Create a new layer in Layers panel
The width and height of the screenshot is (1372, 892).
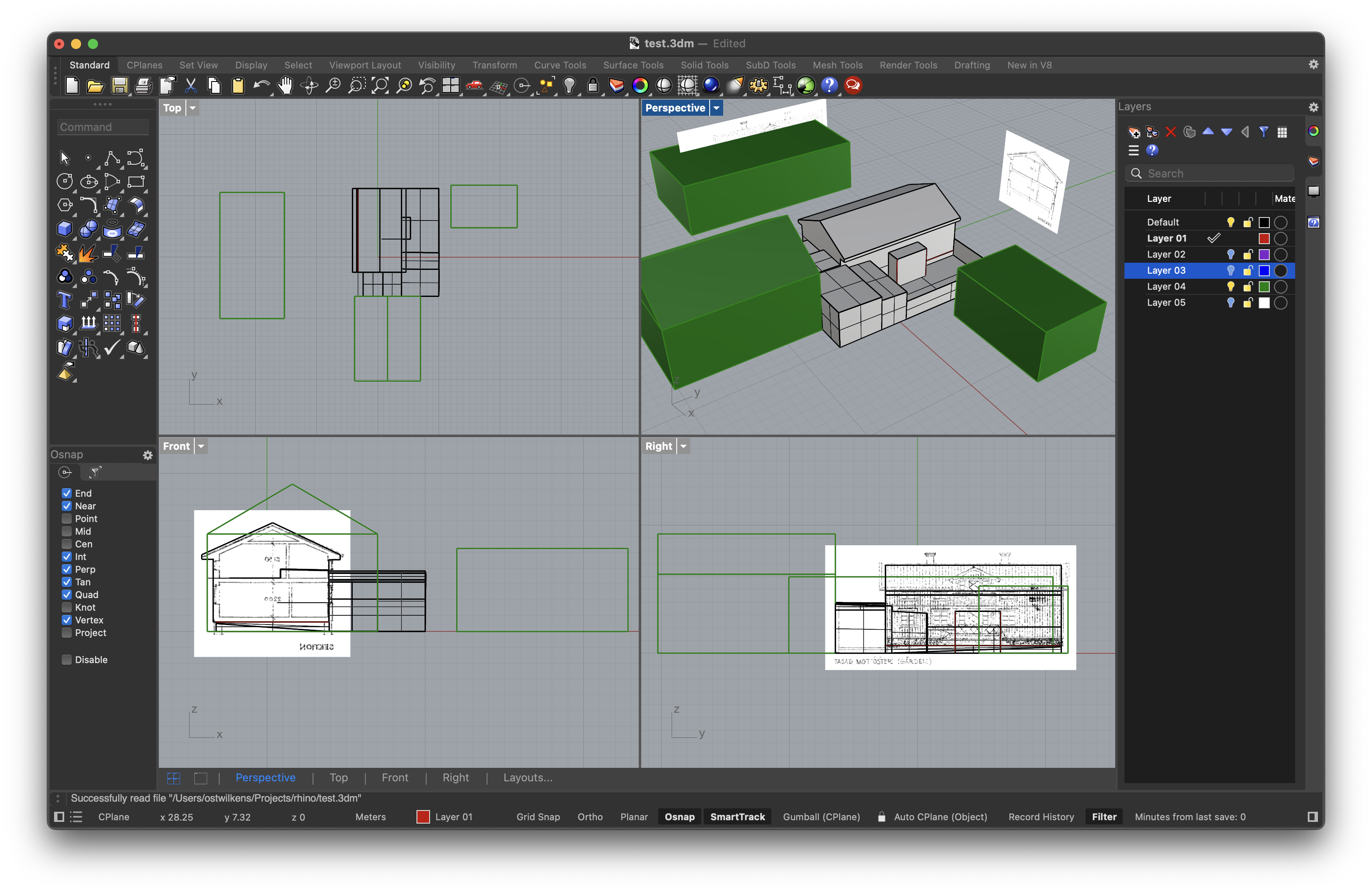pos(1133,132)
